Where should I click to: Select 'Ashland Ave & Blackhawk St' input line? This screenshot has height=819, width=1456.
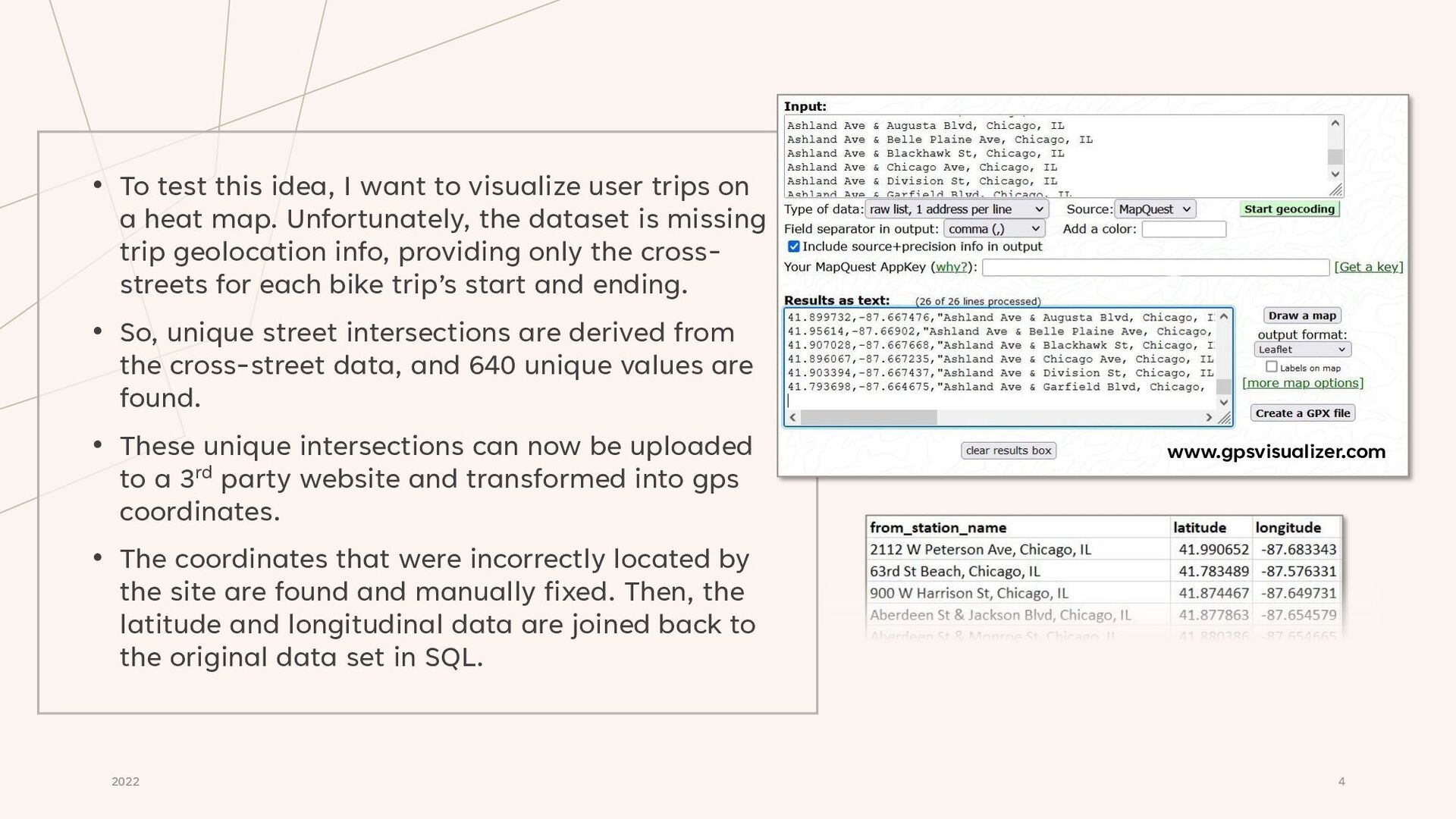coord(925,153)
